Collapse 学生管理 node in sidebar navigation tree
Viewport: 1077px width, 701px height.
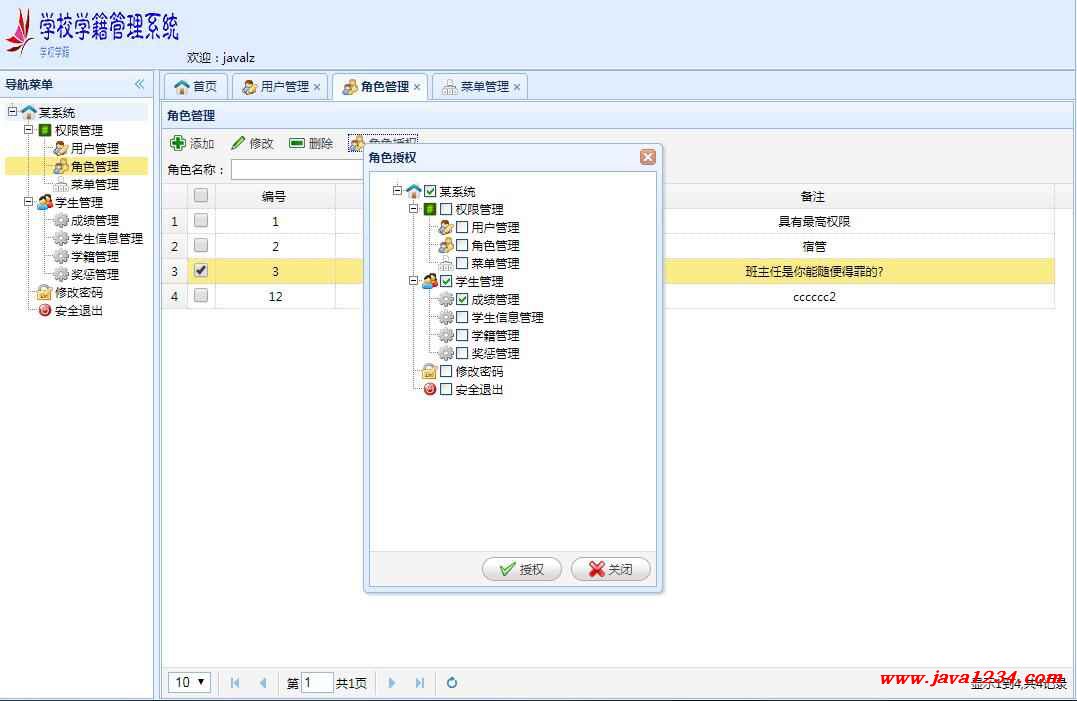pos(29,202)
